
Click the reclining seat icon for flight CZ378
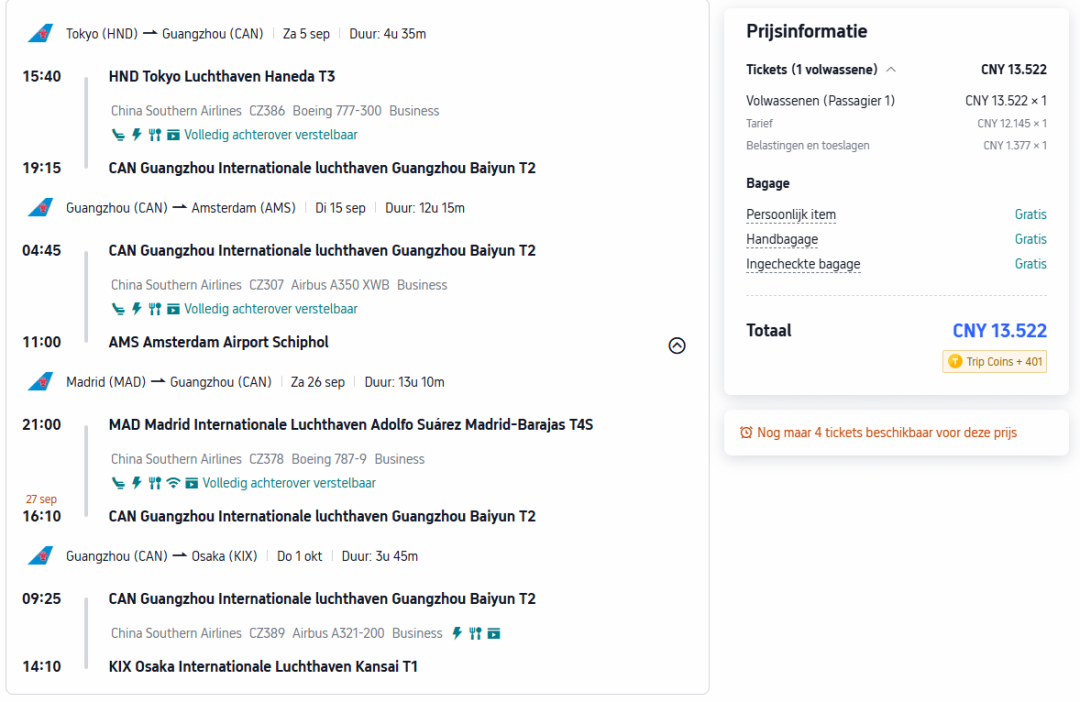tap(118, 484)
